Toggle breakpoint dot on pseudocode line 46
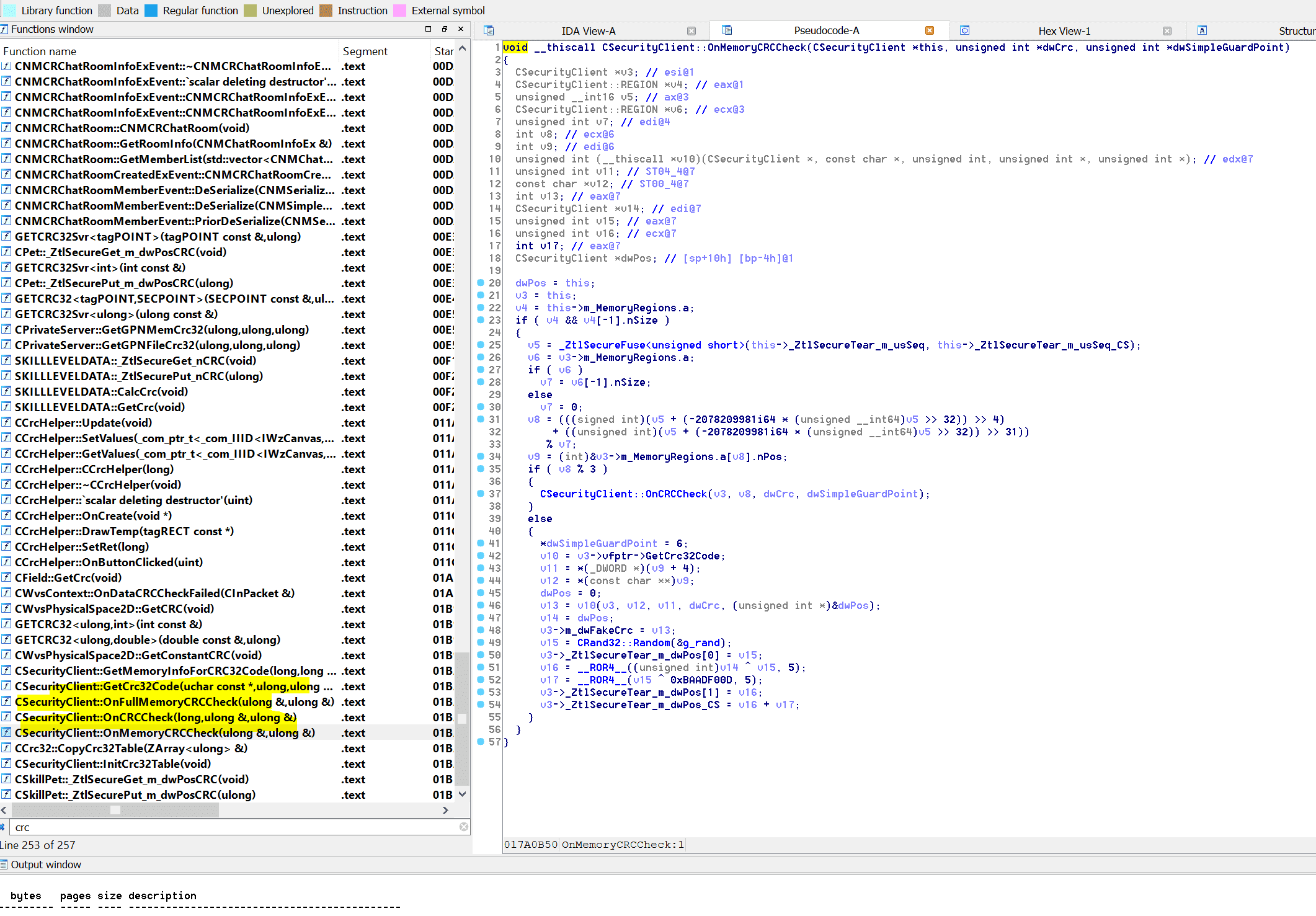1316x916 pixels. tap(481, 605)
